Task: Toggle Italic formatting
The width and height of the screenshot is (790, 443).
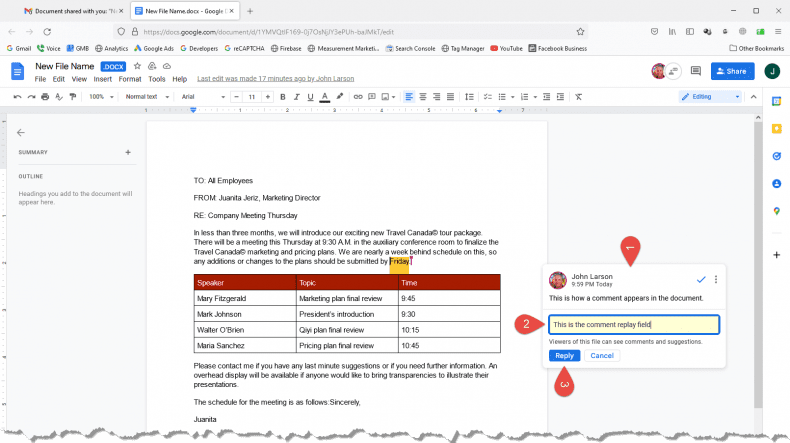Action: coord(297,97)
